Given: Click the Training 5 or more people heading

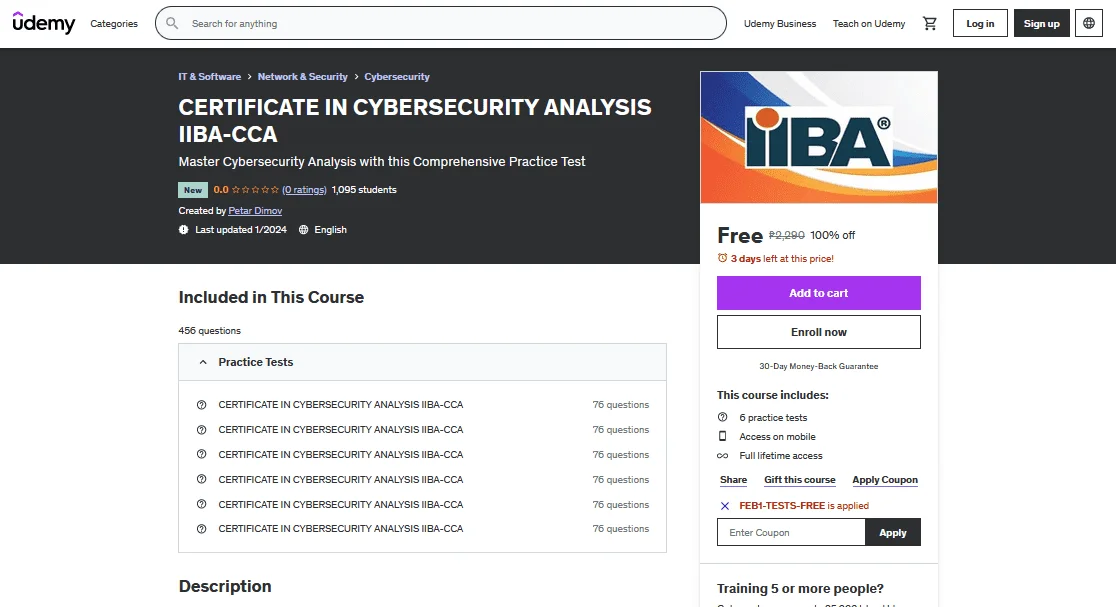Looking at the screenshot, I should 800,588.
